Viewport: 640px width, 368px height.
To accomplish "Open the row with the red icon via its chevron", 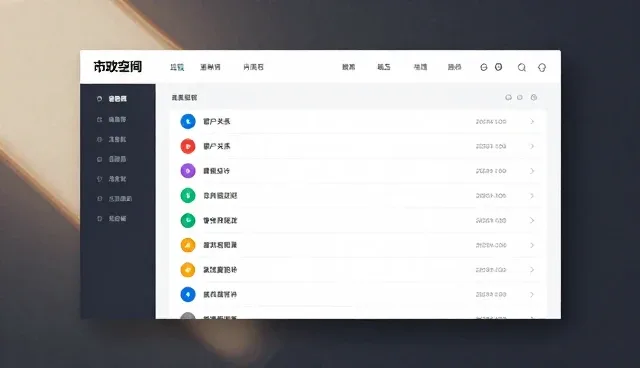I will pos(532,146).
